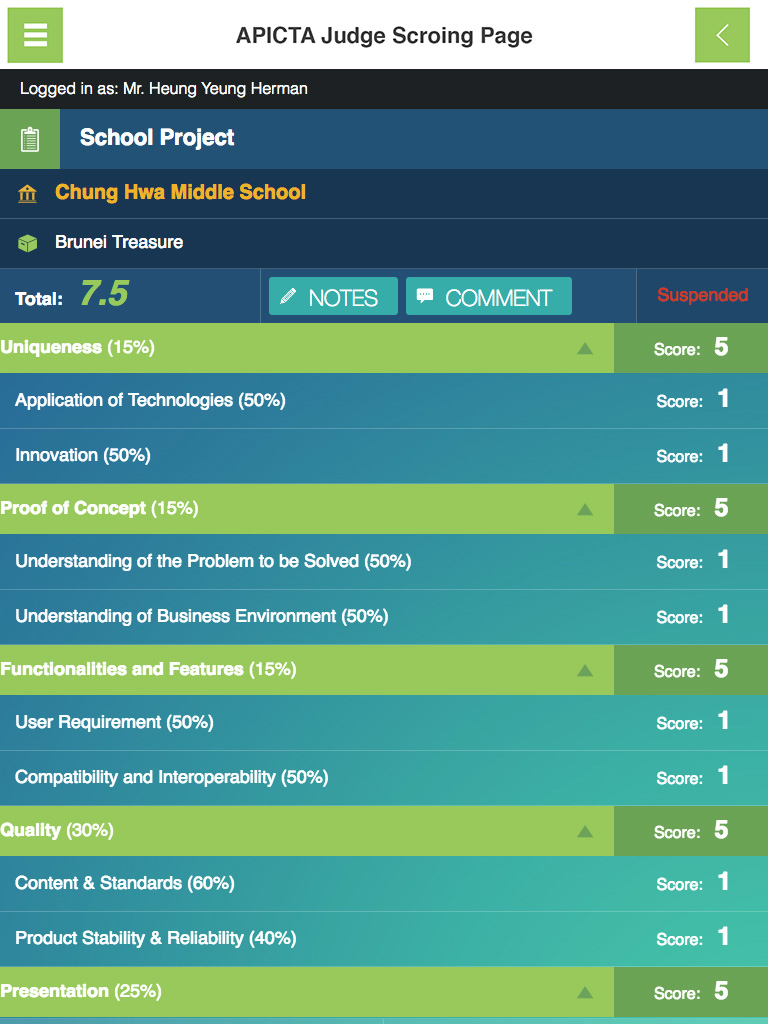768x1024 pixels.
Task: Click the School Project clipboard icon
Action: pyautogui.click(x=30, y=139)
